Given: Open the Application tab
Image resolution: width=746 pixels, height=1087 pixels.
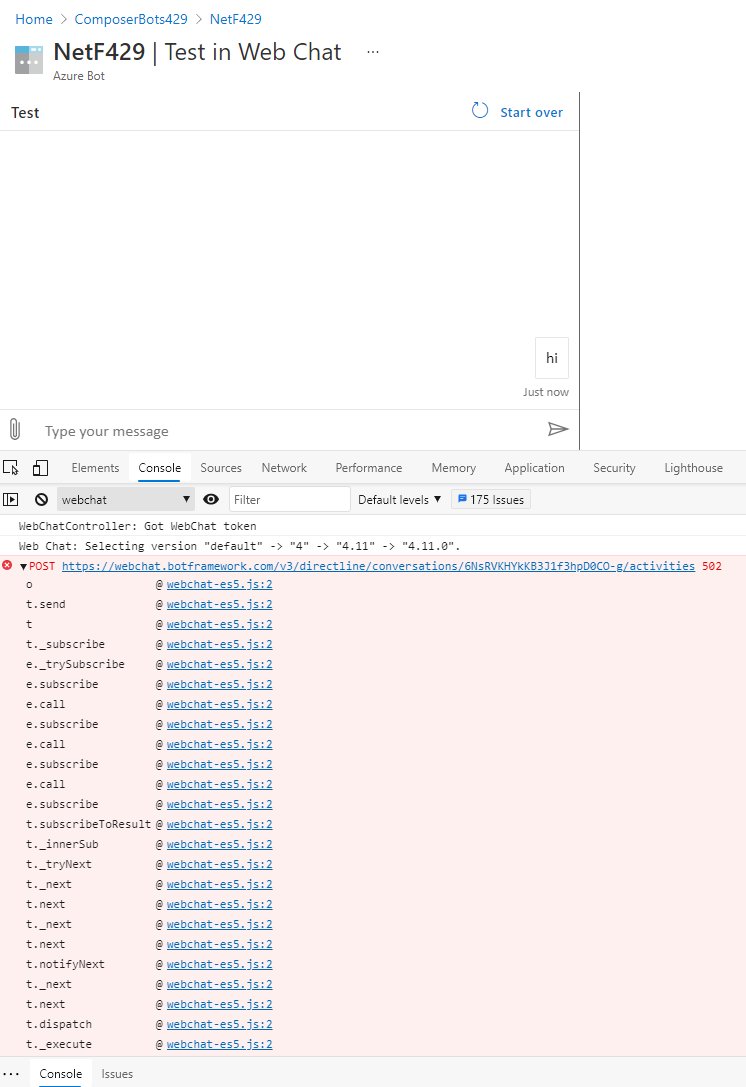Looking at the screenshot, I should tap(535, 468).
